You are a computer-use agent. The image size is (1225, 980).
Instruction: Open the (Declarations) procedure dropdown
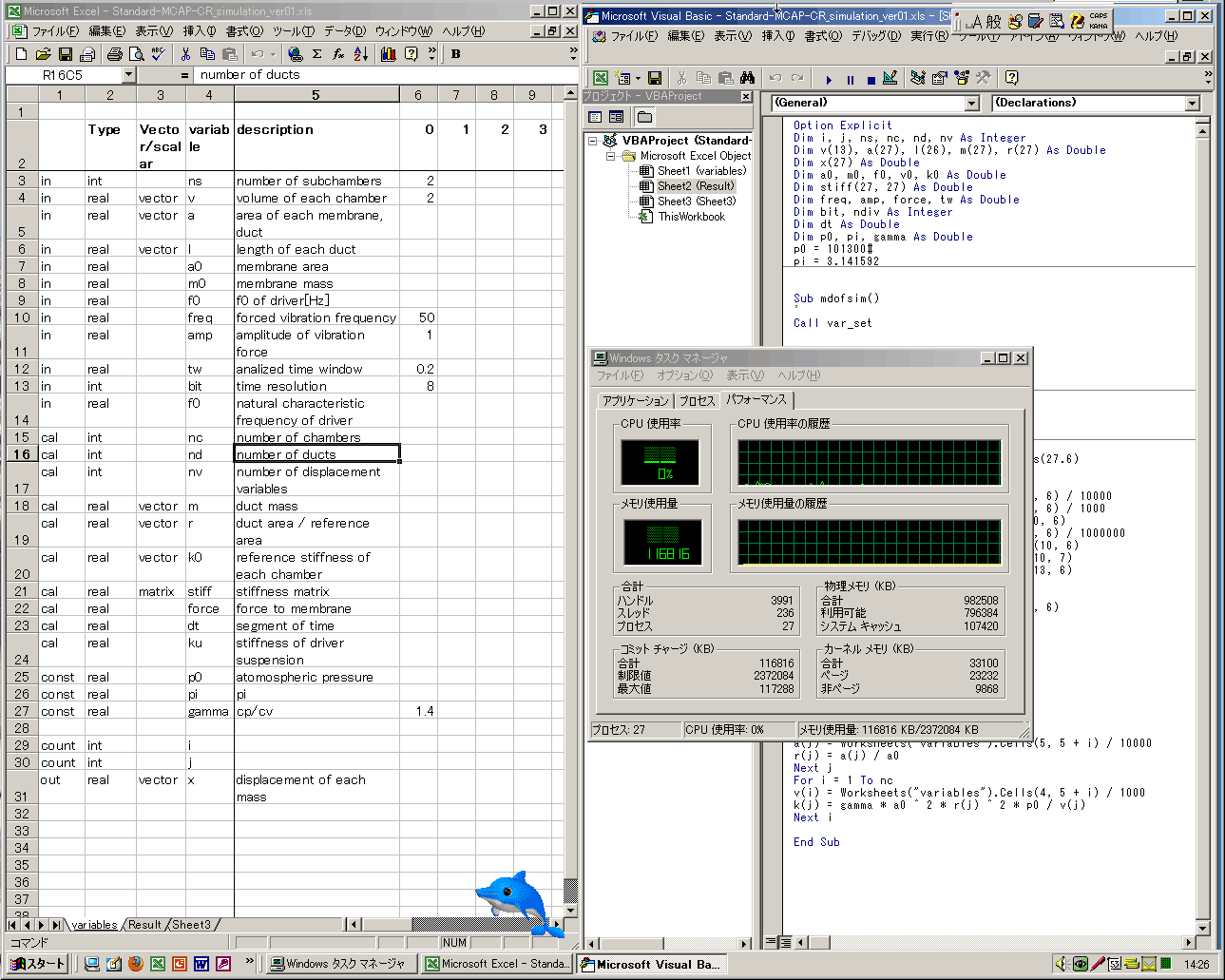(1192, 103)
